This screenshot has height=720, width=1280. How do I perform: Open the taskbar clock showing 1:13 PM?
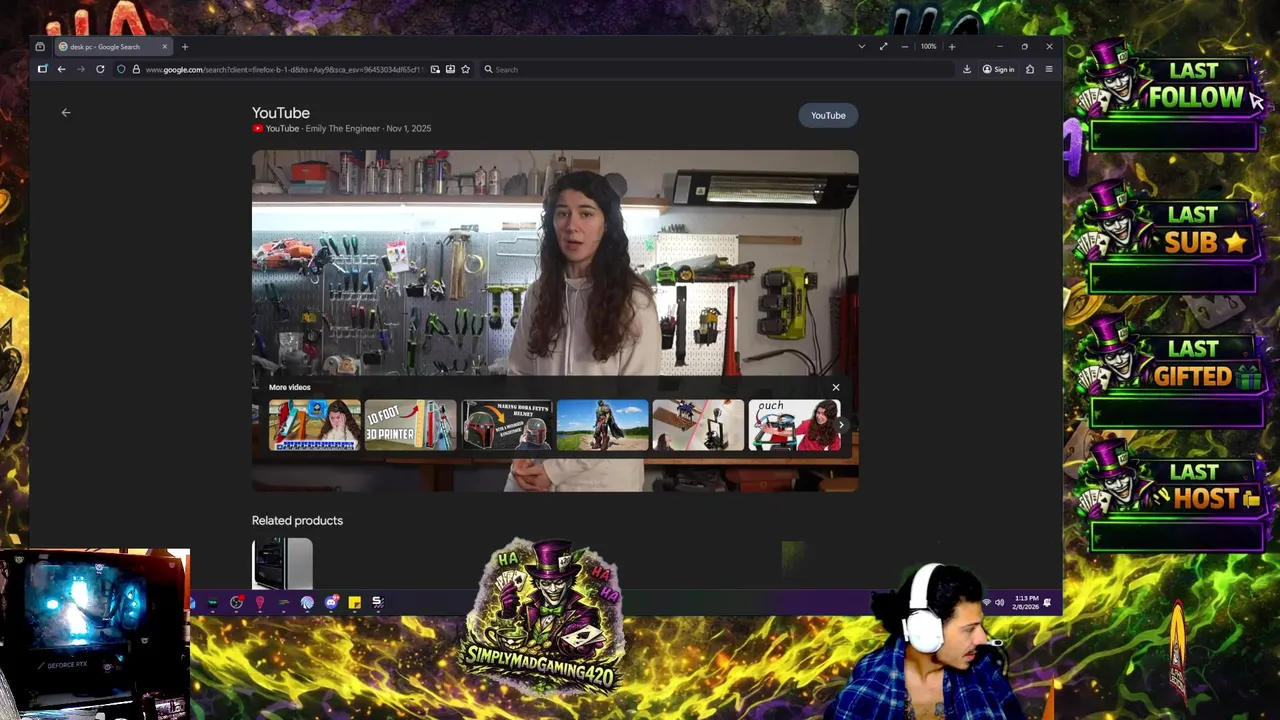point(1026,602)
